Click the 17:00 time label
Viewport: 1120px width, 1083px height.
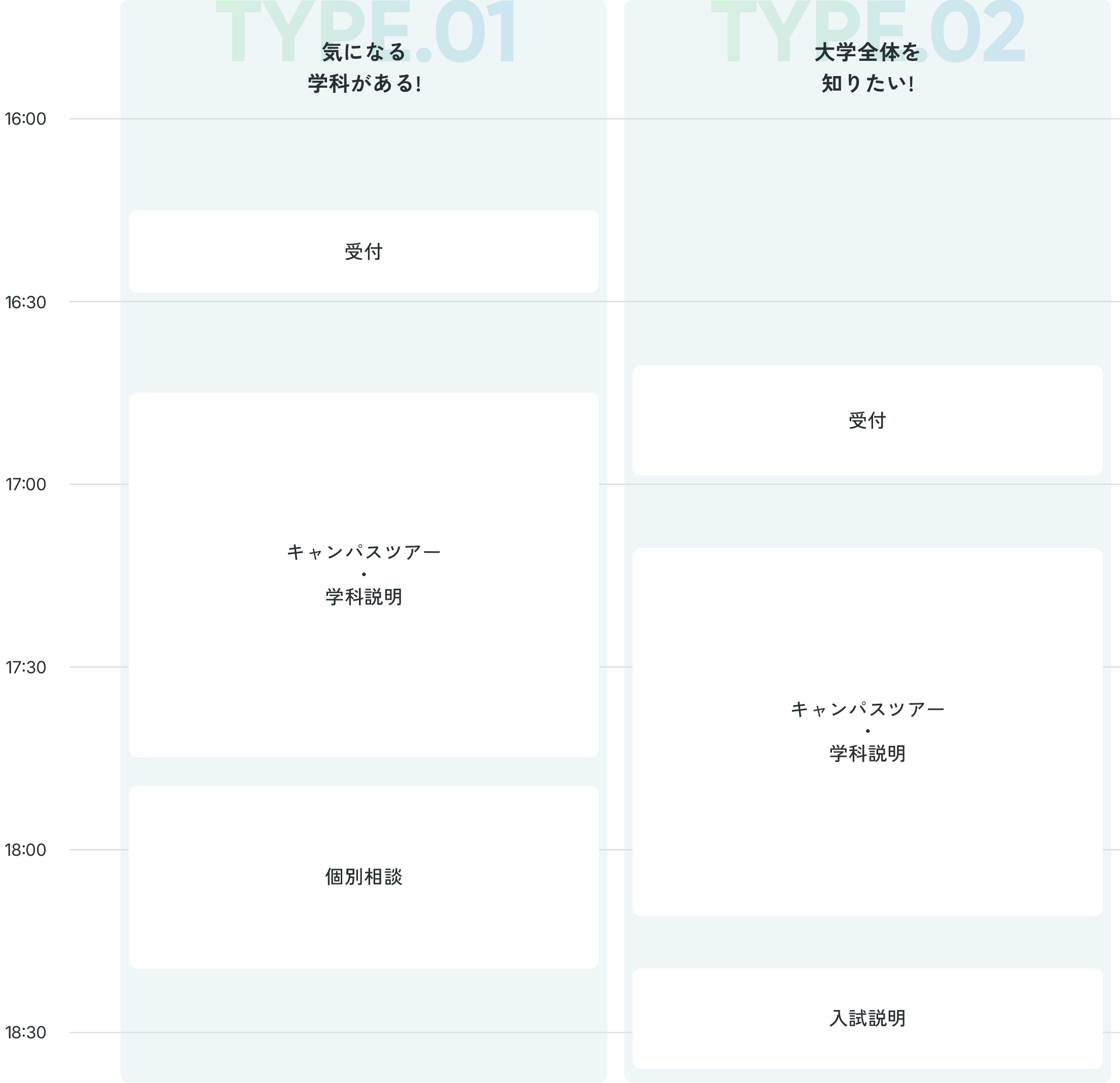click(25, 485)
